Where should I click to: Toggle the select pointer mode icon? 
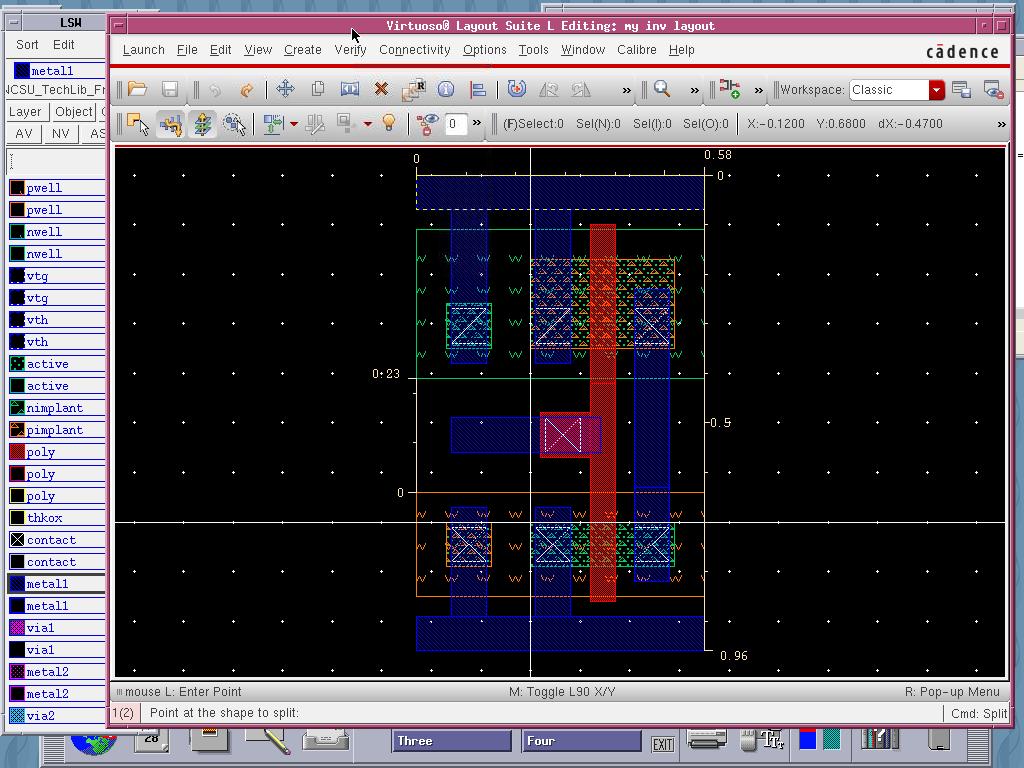[x=138, y=123]
